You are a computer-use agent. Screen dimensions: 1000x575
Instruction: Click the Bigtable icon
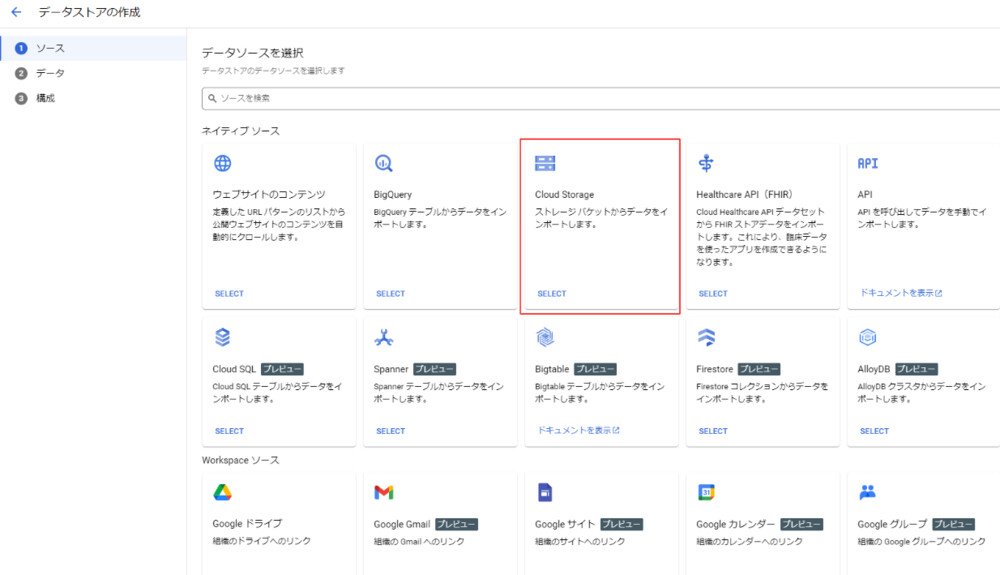point(545,337)
